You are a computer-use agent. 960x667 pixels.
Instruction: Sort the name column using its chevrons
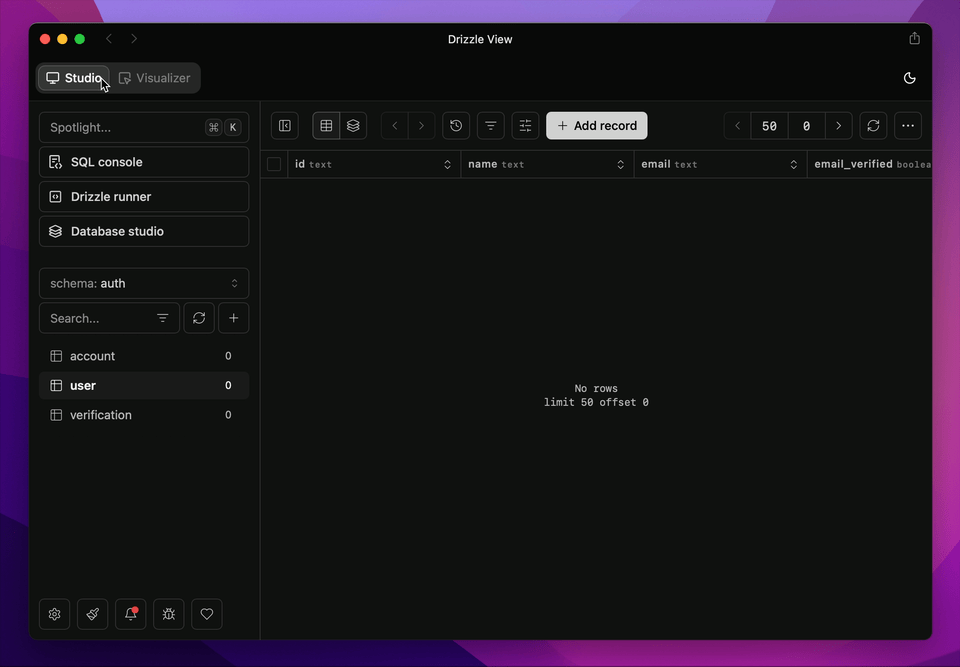click(x=620, y=163)
